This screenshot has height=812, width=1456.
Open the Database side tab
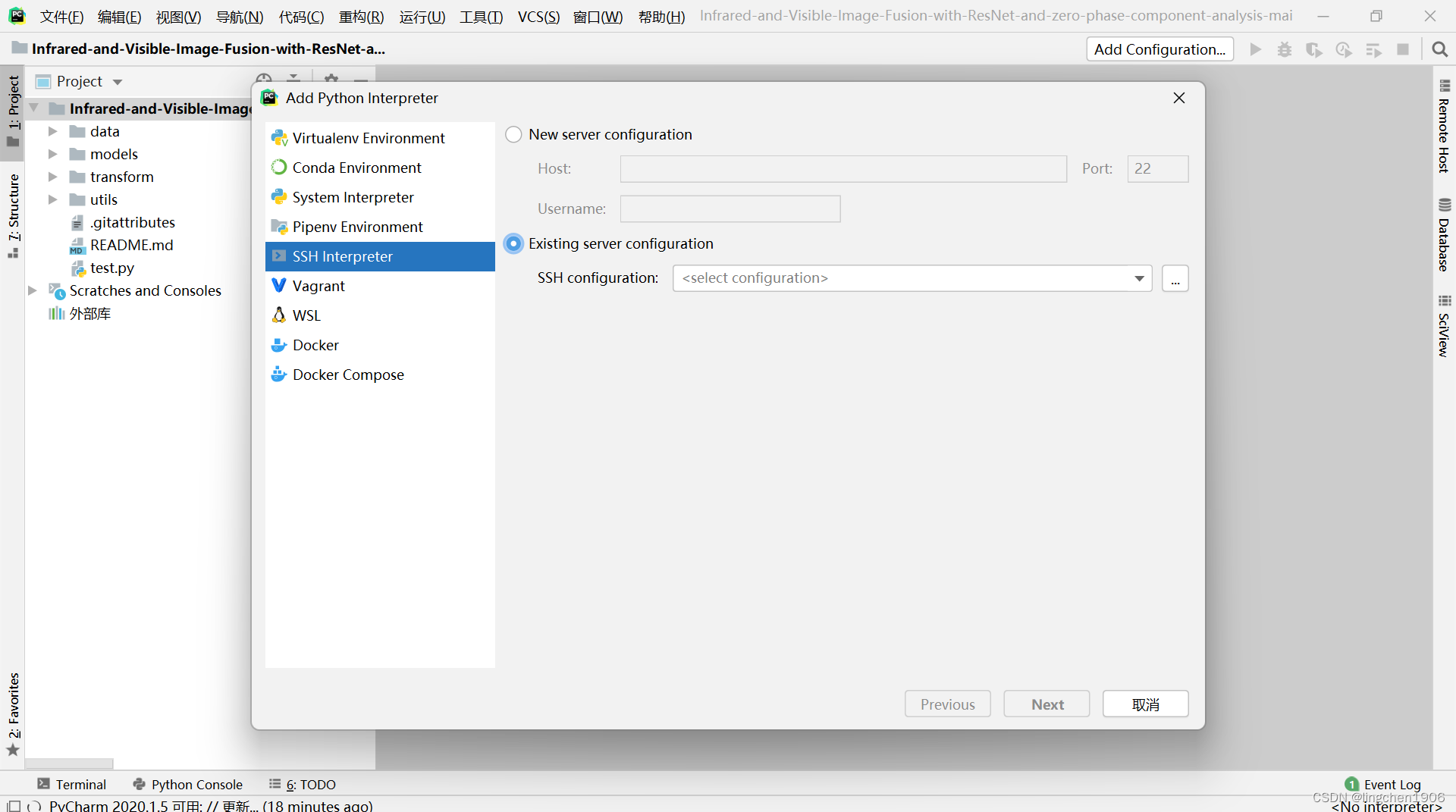[1444, 235]
